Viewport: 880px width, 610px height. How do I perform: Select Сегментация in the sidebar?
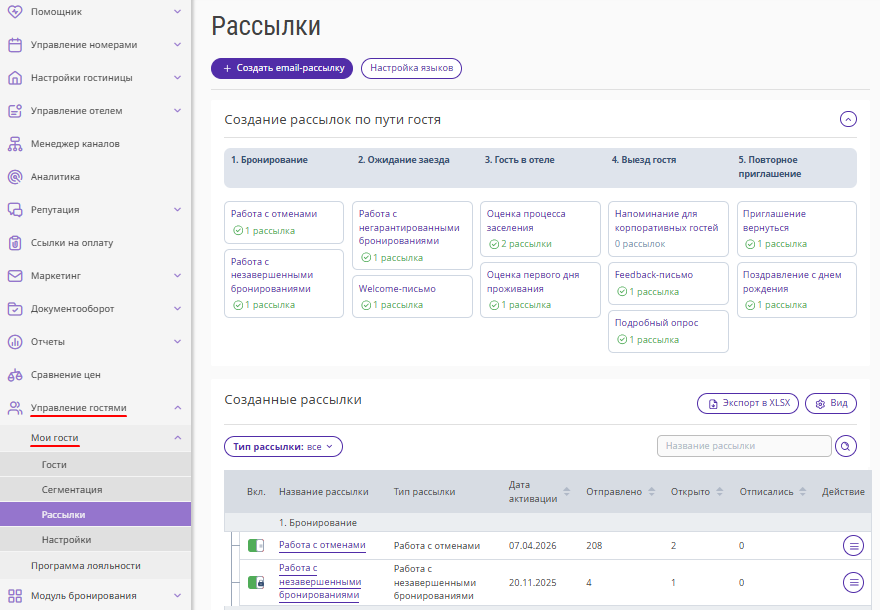(71, 490)
